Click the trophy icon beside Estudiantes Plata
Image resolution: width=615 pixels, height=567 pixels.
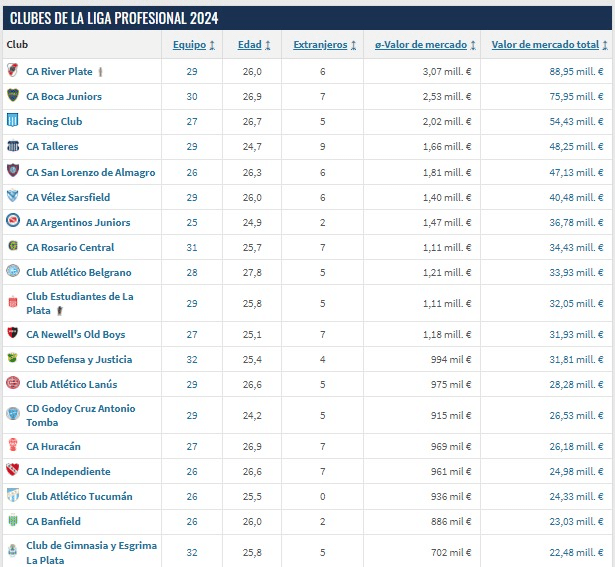point(60,311)
